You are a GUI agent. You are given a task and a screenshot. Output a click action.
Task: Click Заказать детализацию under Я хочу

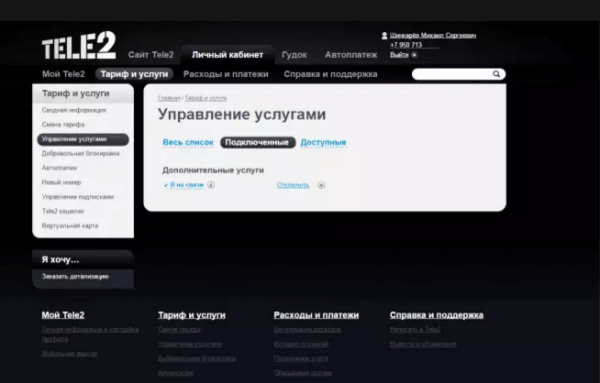pos(75,276)
